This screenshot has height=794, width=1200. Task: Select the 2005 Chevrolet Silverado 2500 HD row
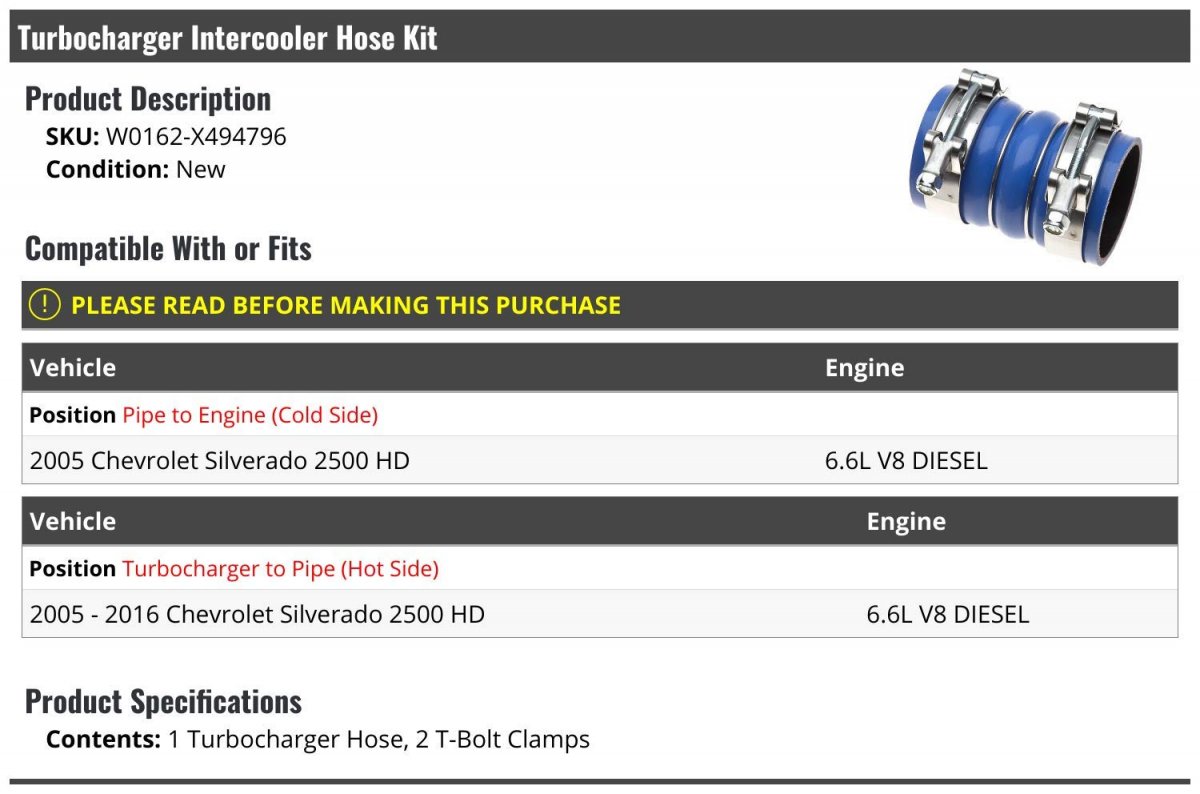pos(600,461)
